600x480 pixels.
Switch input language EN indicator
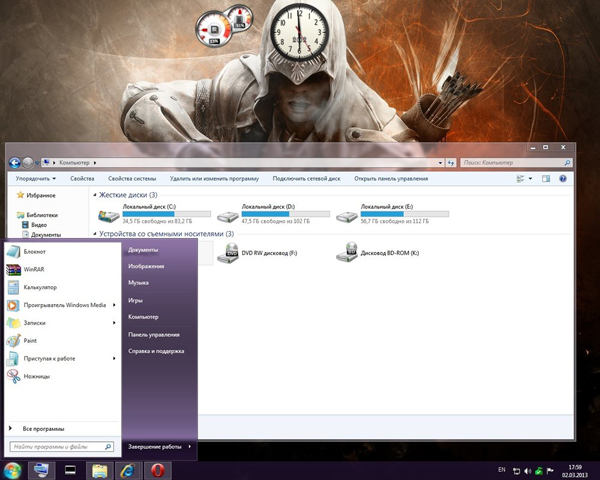pos(502,470)
